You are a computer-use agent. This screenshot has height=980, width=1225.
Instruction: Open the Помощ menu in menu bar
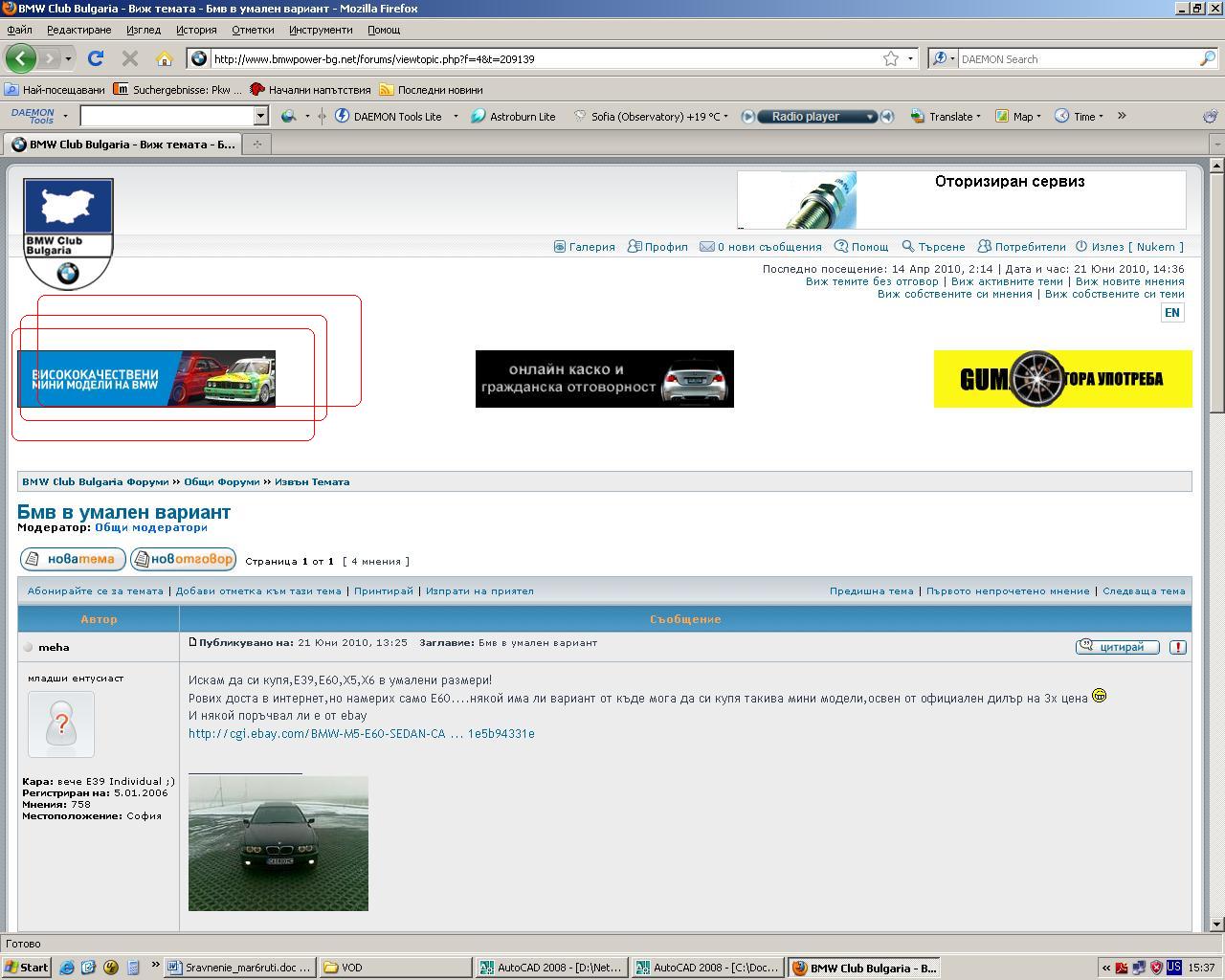[384, 30]
